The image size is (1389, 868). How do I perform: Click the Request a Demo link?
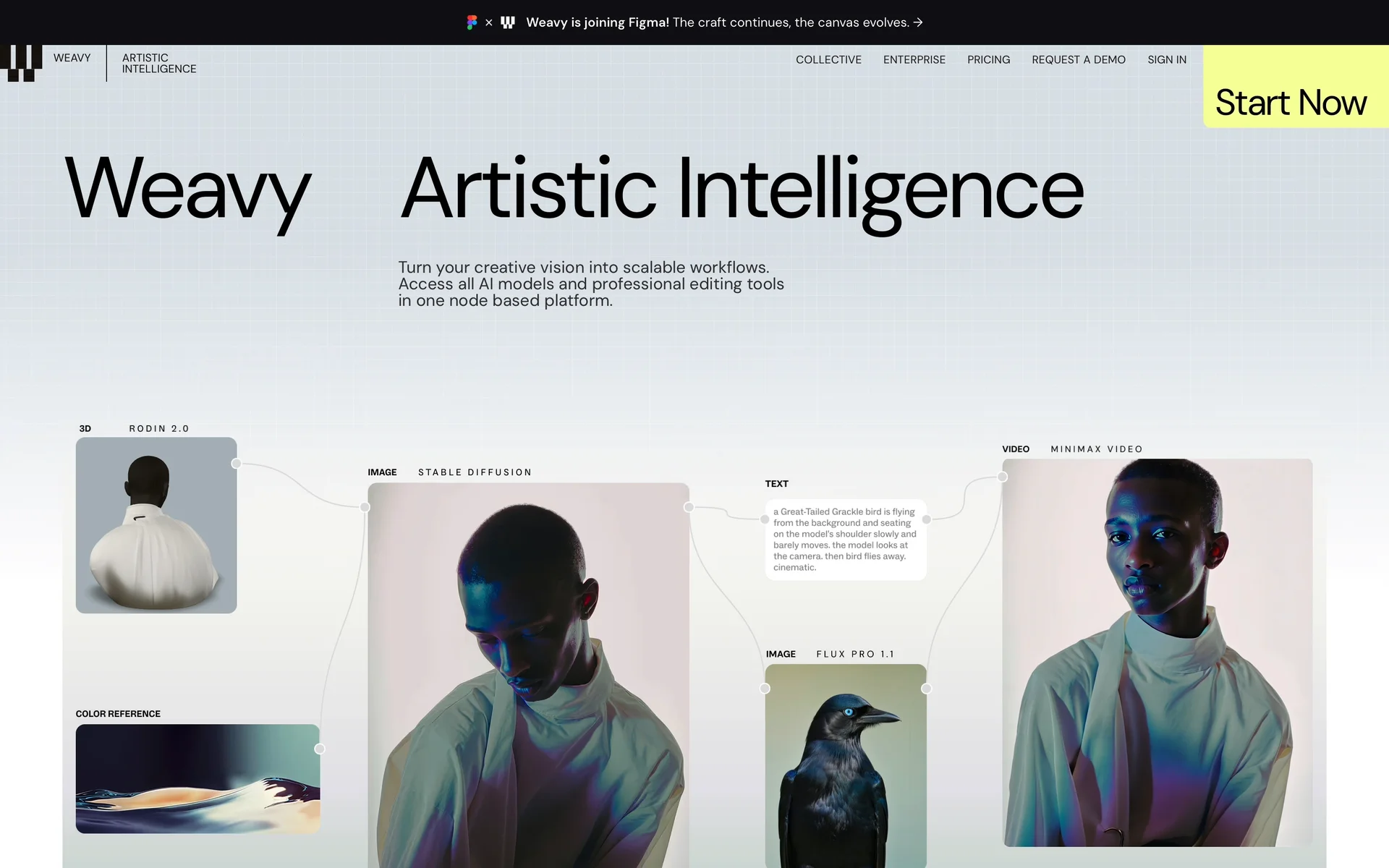pyautogui.click(x=1079, y=59)
